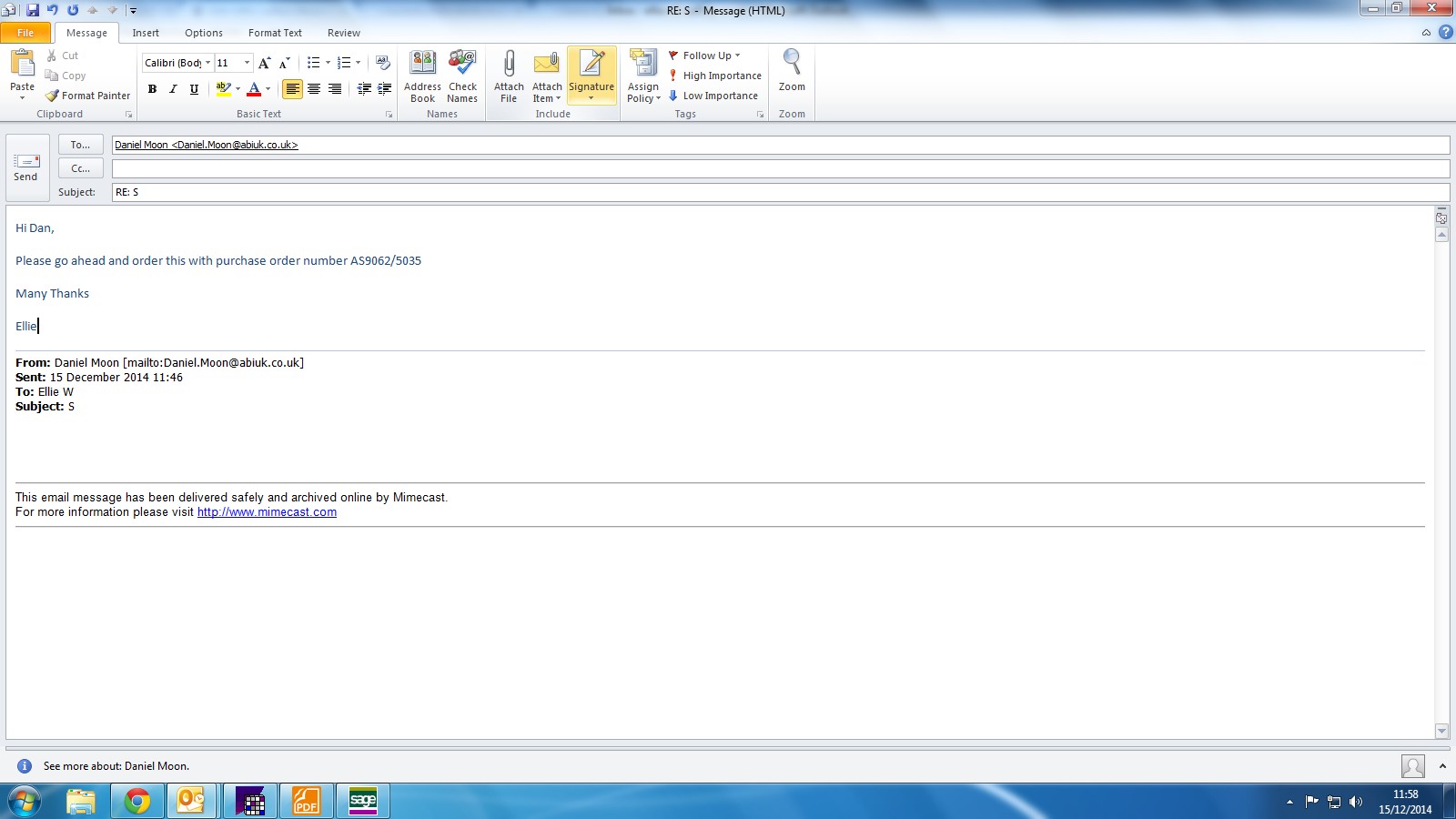Screen dimensions: 1456x819
Task: Click the Cc... recipients button
Action: (80, 168)
